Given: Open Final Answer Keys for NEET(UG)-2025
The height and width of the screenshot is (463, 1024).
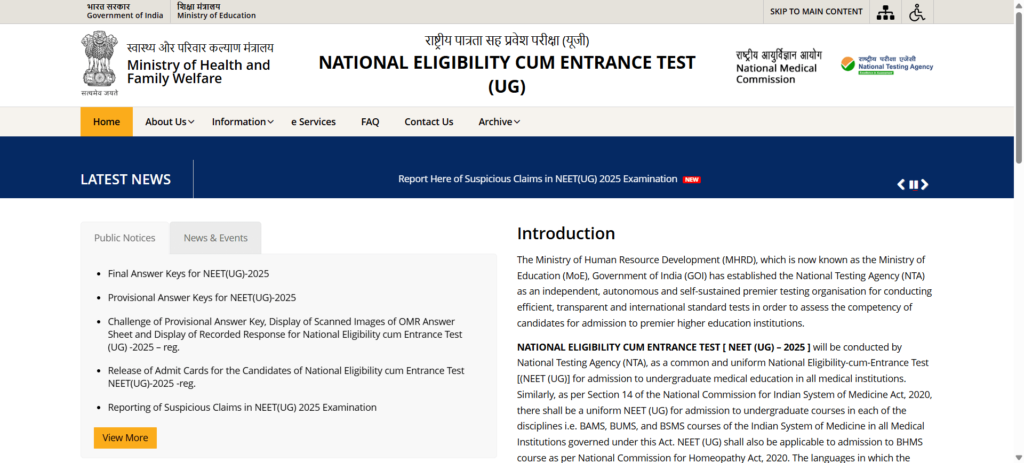Looking at the screenshot, I should coord(189,274).
